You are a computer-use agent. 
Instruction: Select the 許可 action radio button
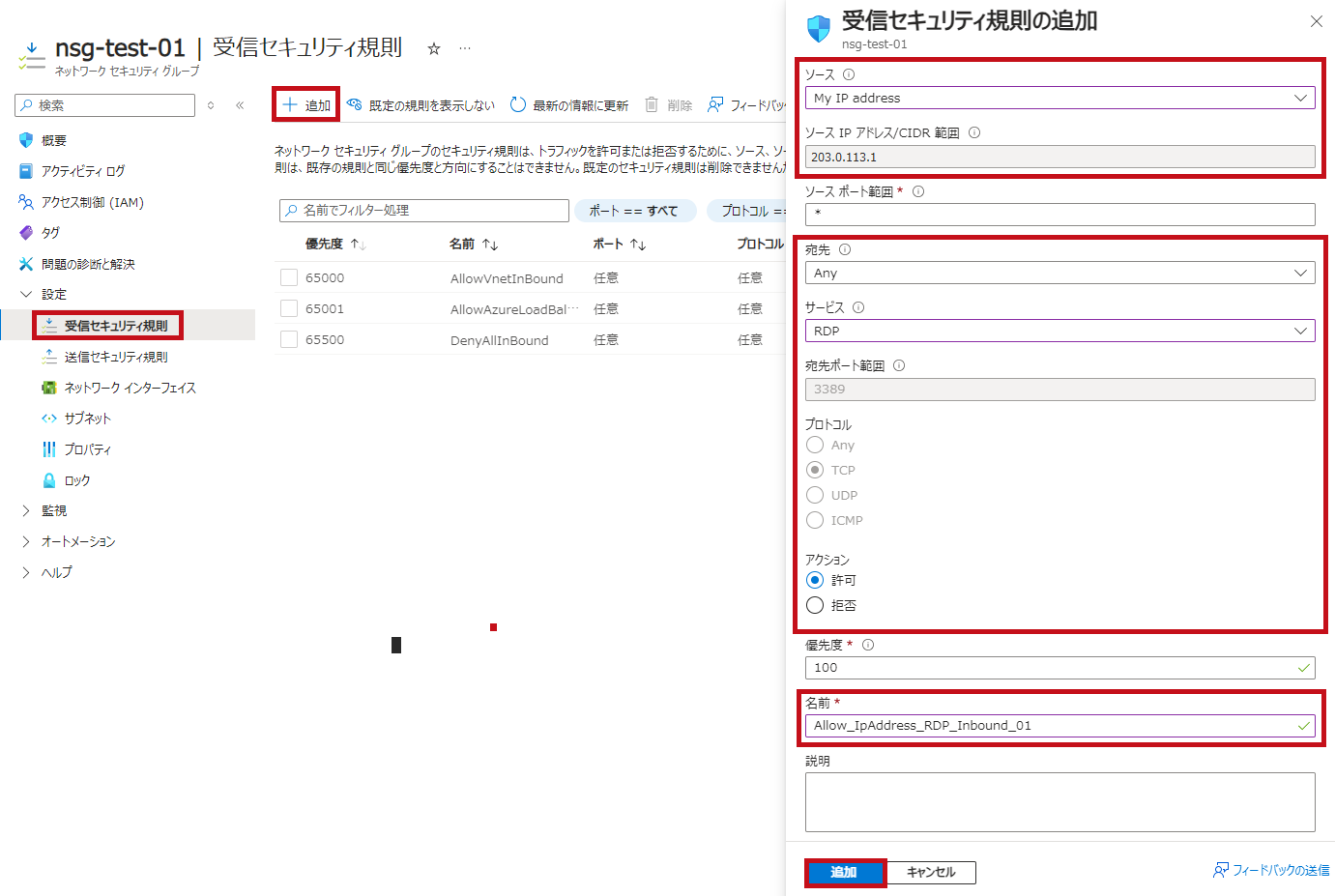coord(815,580)
